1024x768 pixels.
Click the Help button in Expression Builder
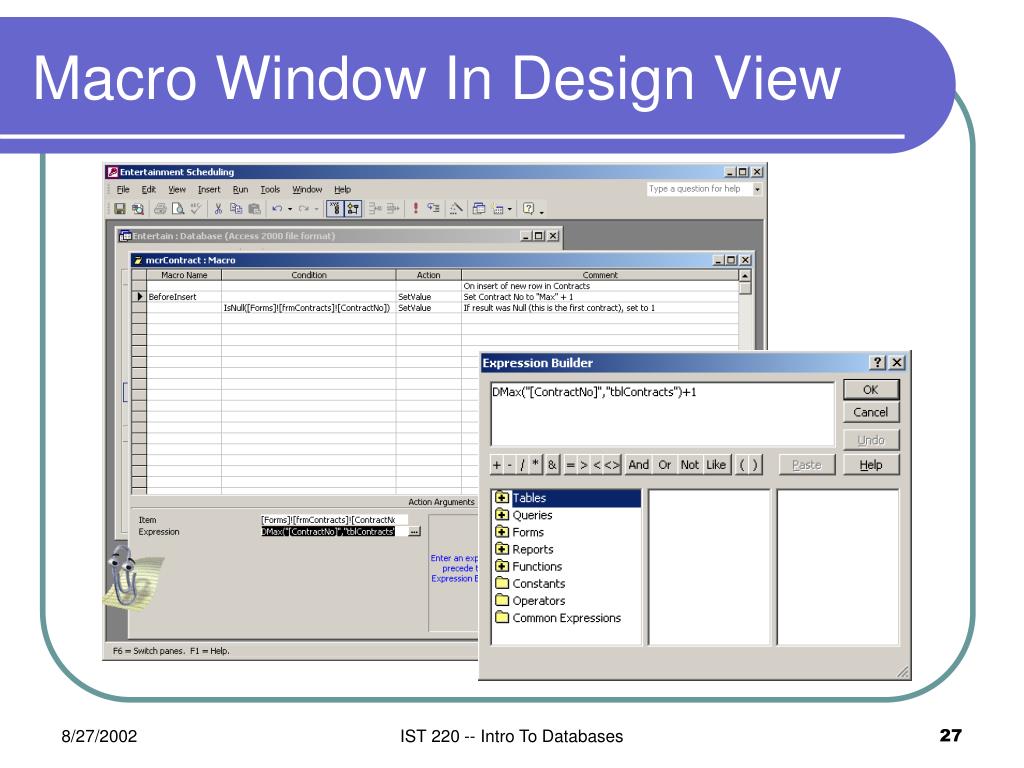871,465
